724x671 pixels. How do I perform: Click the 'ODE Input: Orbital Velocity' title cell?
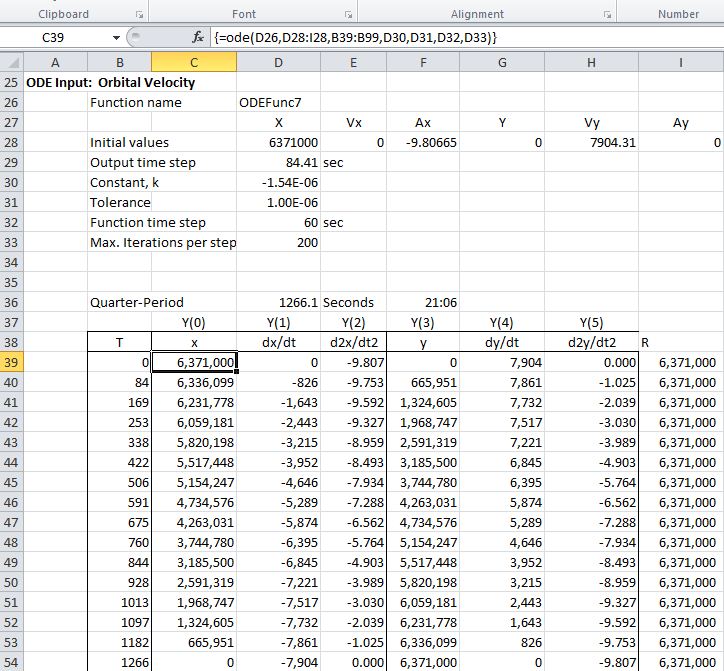(x=50, y=82)
